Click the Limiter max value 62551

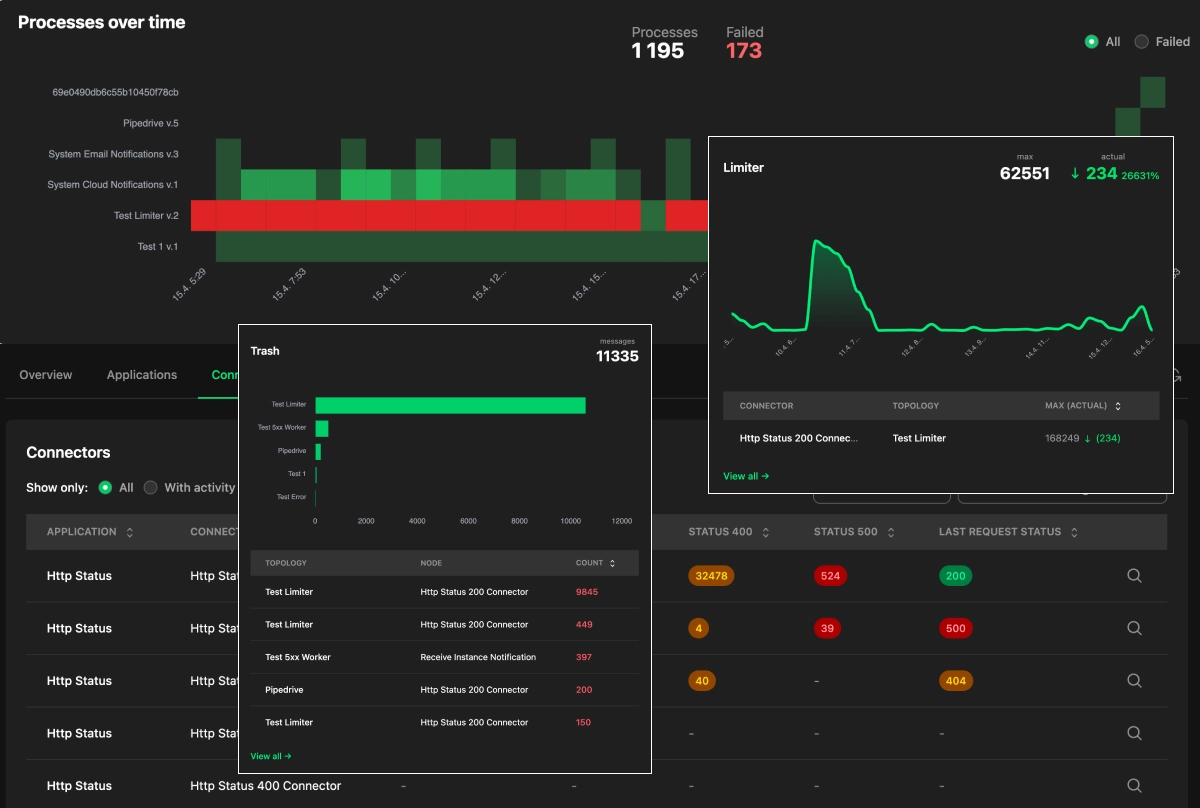pyautogui.click(x=1025, y=173)
